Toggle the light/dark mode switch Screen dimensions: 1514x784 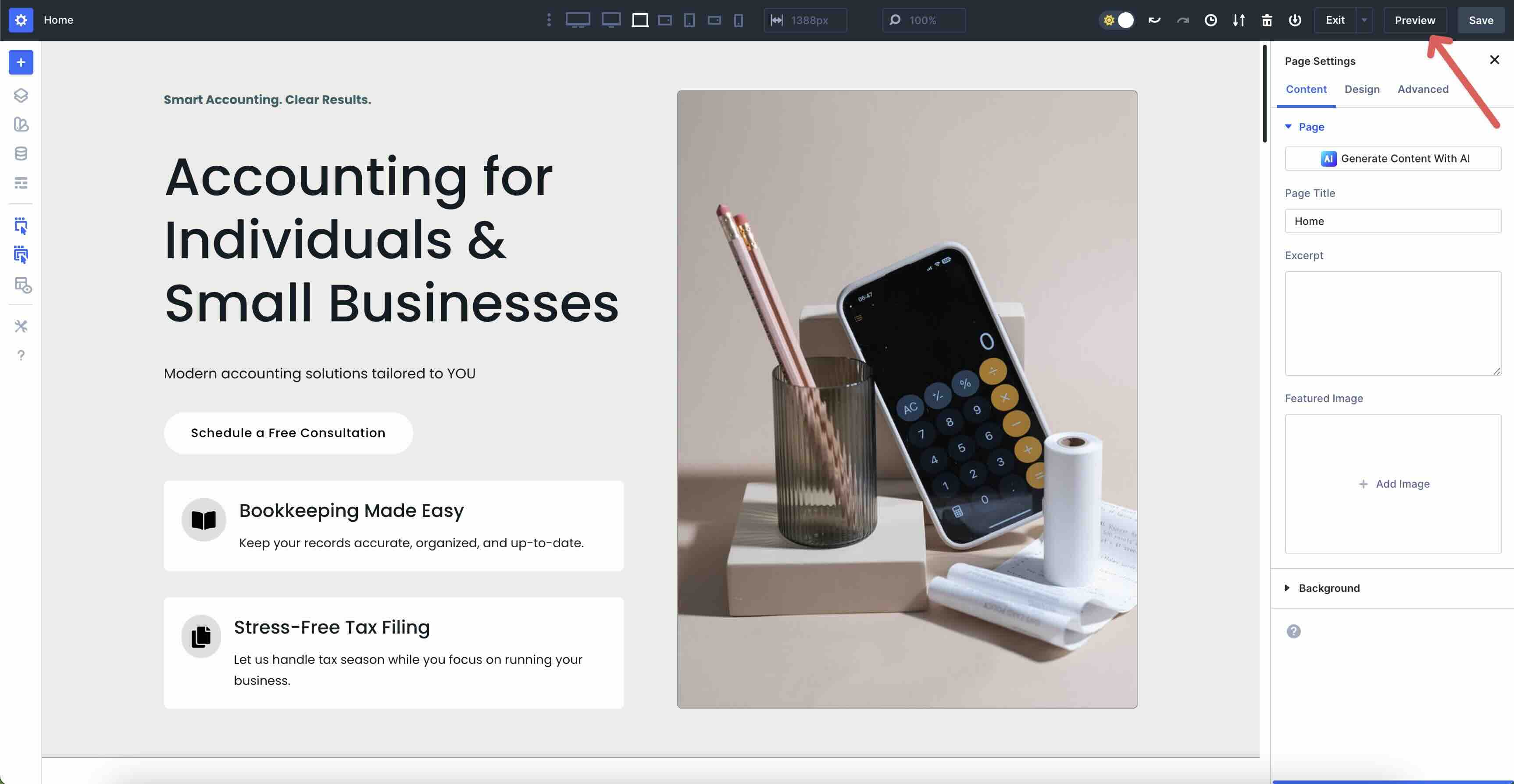point(1117,20)
